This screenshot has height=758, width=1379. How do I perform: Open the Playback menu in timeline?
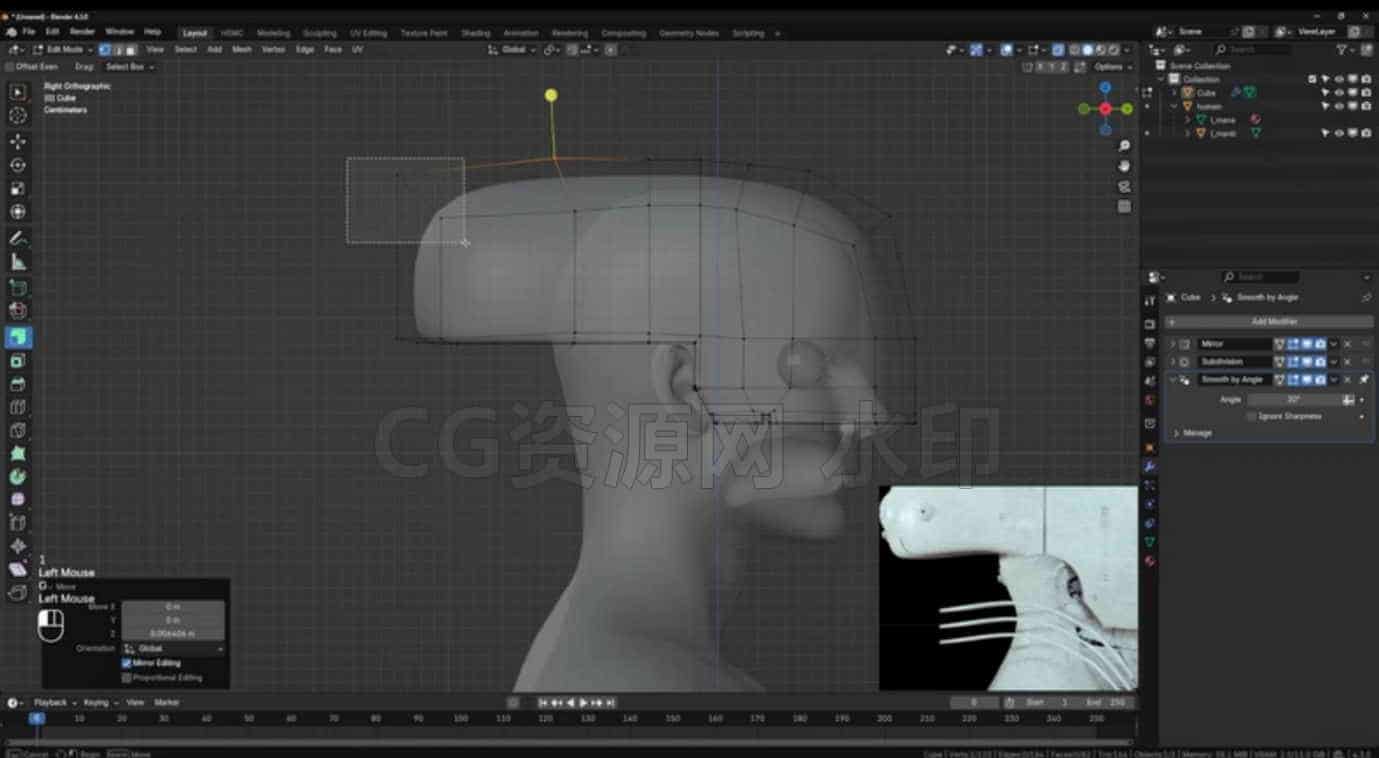(55, 703)
